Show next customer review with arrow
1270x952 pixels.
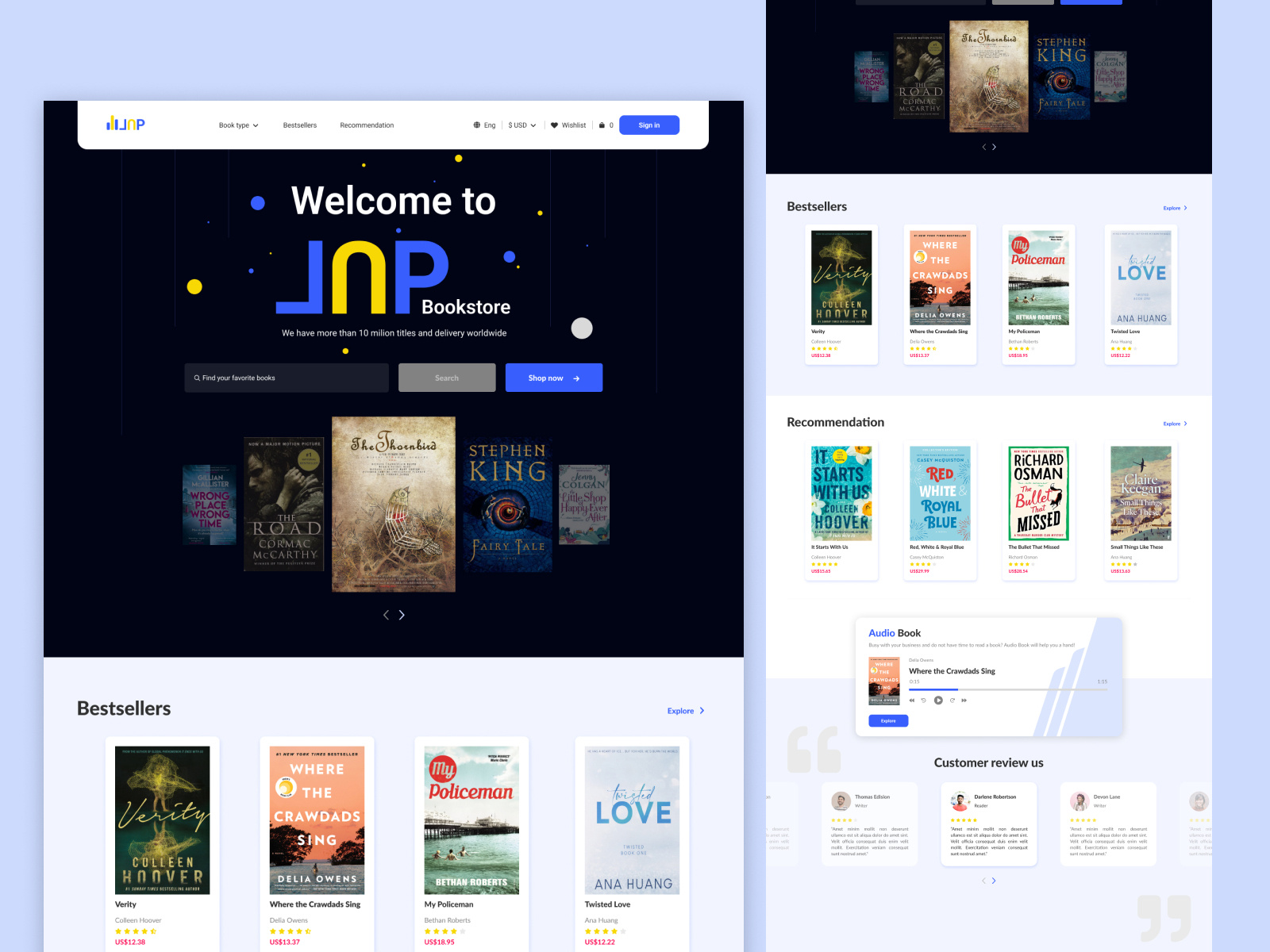point(994,881)
